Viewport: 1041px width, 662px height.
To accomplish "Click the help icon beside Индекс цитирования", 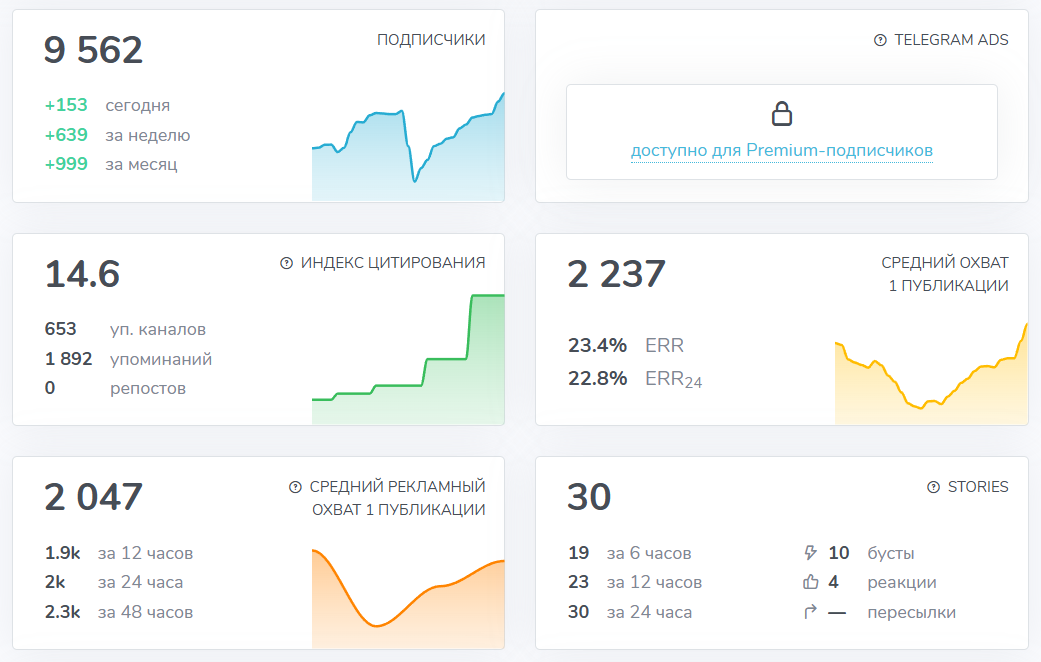I will coord(287,263).
